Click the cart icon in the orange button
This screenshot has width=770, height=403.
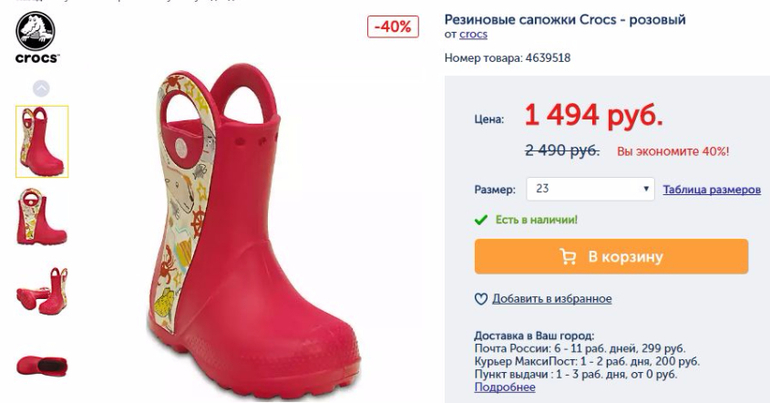coord(568,257)
